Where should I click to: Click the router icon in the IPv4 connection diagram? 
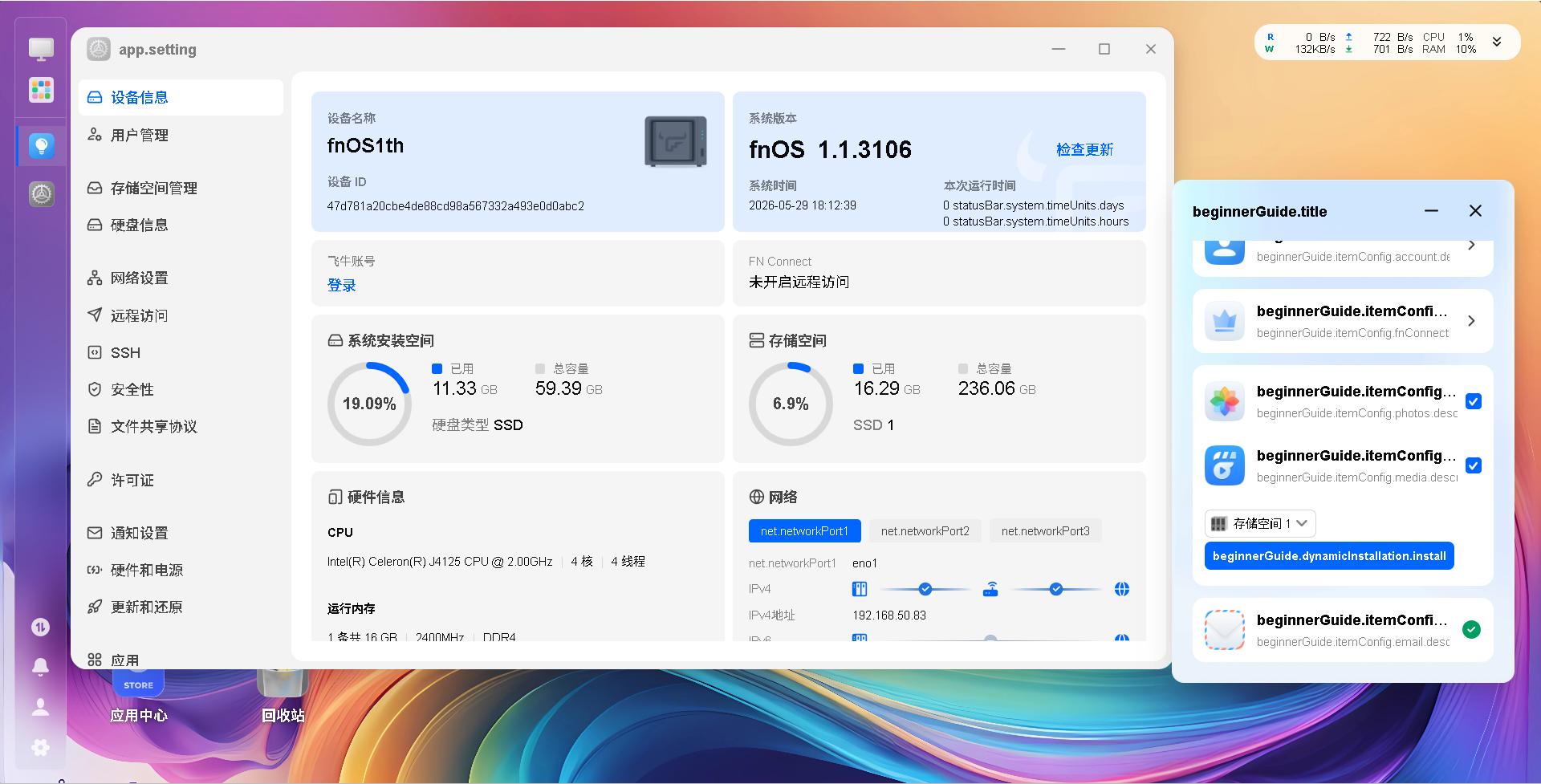coord(991,589)
